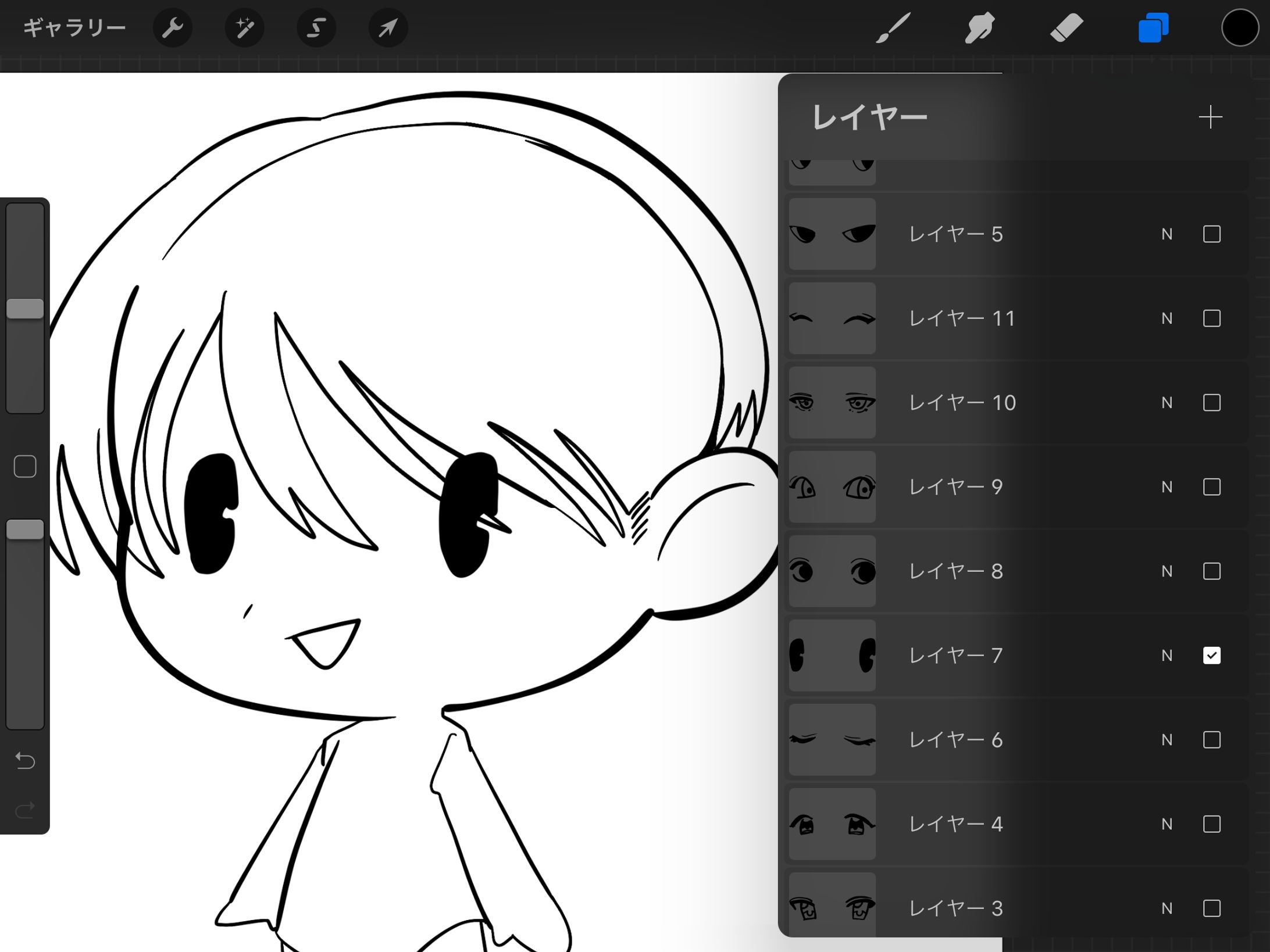
Task: Show レイヤー 5 using its checkbox
Action: (1211, 234)
